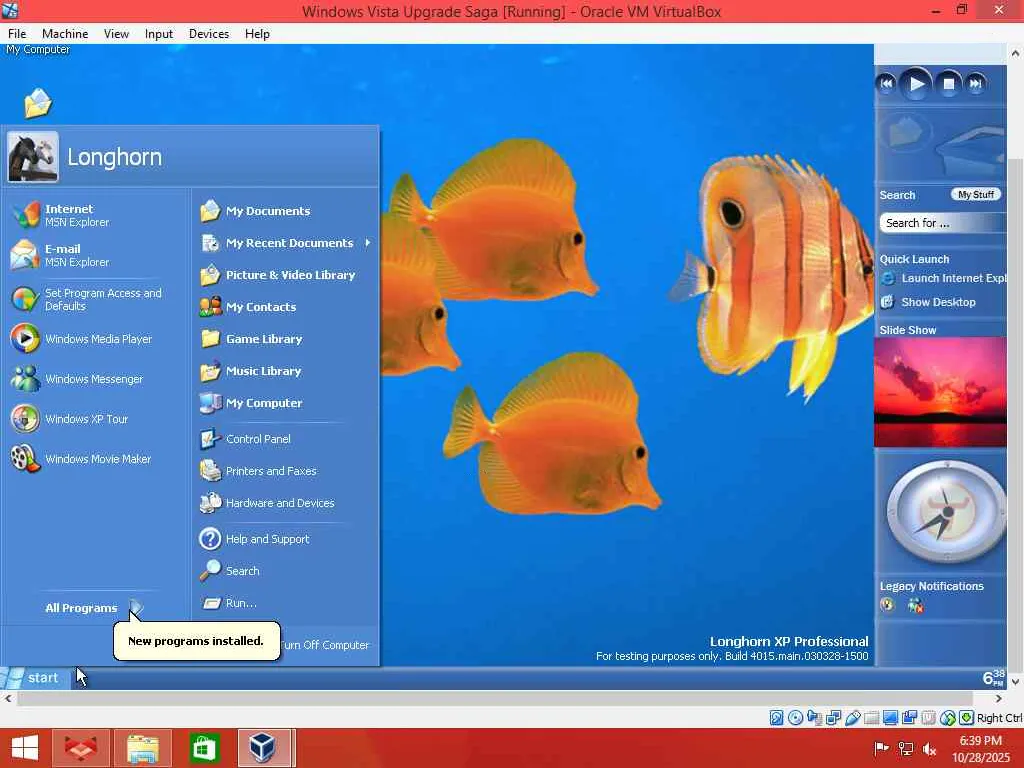This screenshot has width=1024, height=768.
Task: Click VirtualBox shared folders status icon
Action: pos(871,718)
